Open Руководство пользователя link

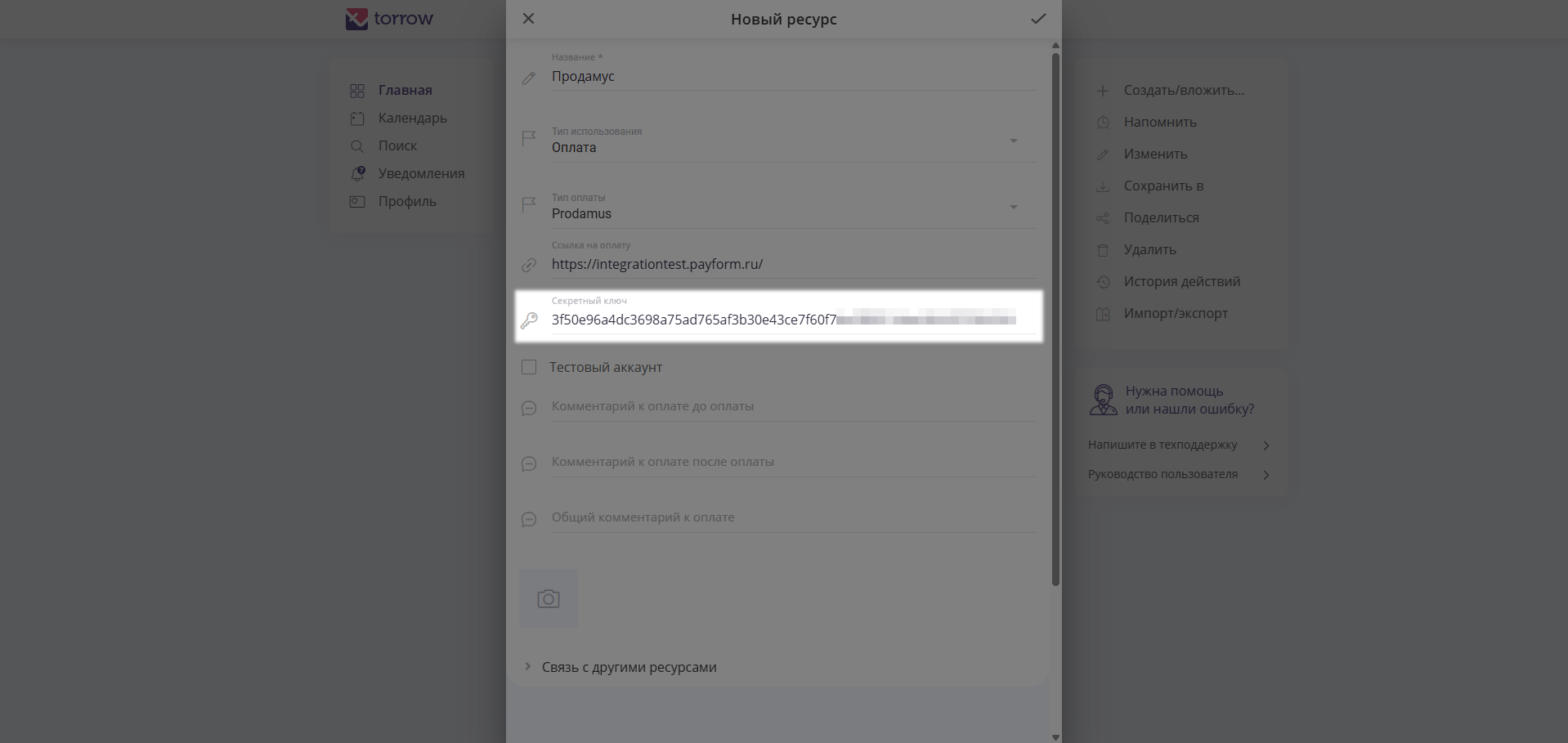pyautogui.click(x=1163, y=474)
